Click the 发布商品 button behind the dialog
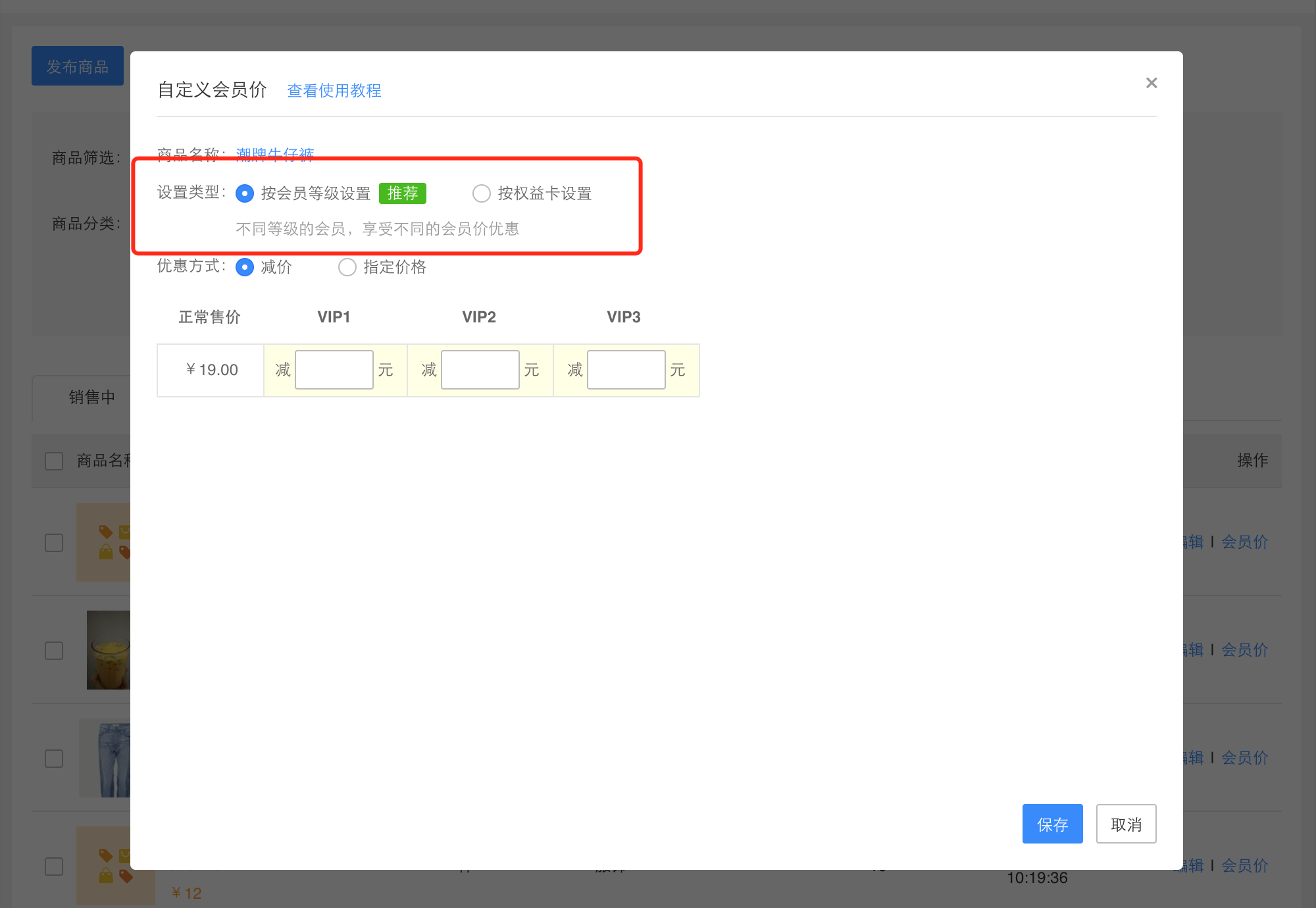Image resolution: width=1316 pixels, height=908 pixels. (78, 66)
